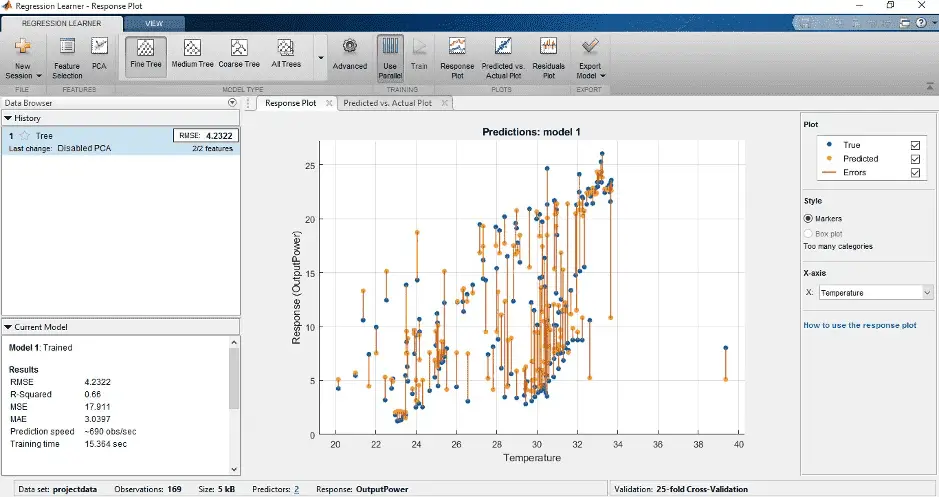Click the 'R-Squared' value 0.66
Screen dimensions: 939x497
click(x=93, y=394)
